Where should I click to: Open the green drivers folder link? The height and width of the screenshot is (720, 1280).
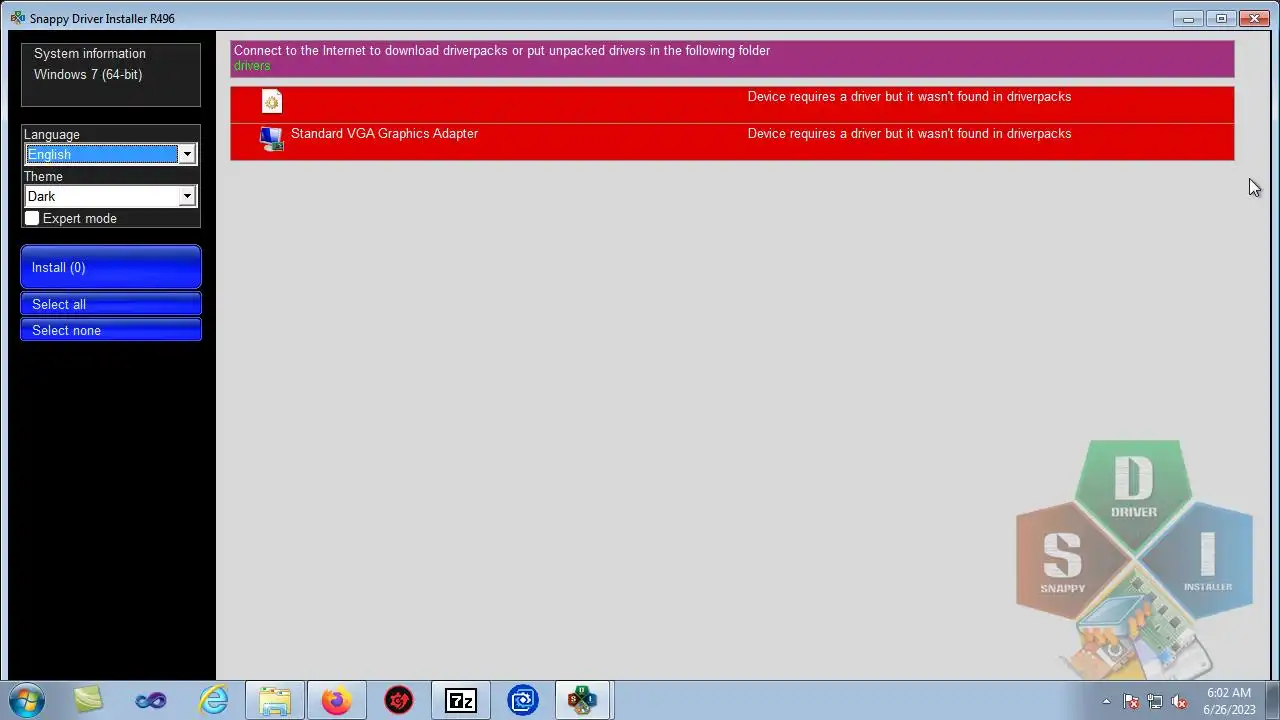coord(252,66)
